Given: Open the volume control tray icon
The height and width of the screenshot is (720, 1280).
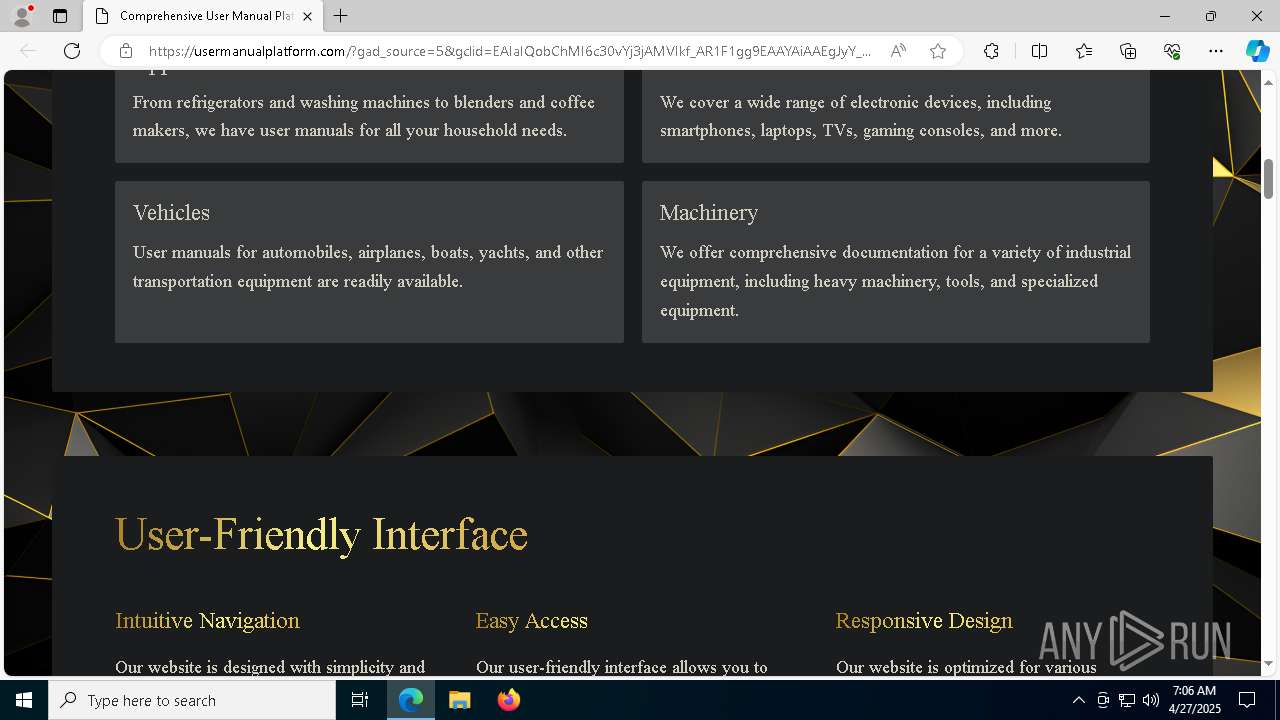Looking at the screenshot, I should (1151, 700).
